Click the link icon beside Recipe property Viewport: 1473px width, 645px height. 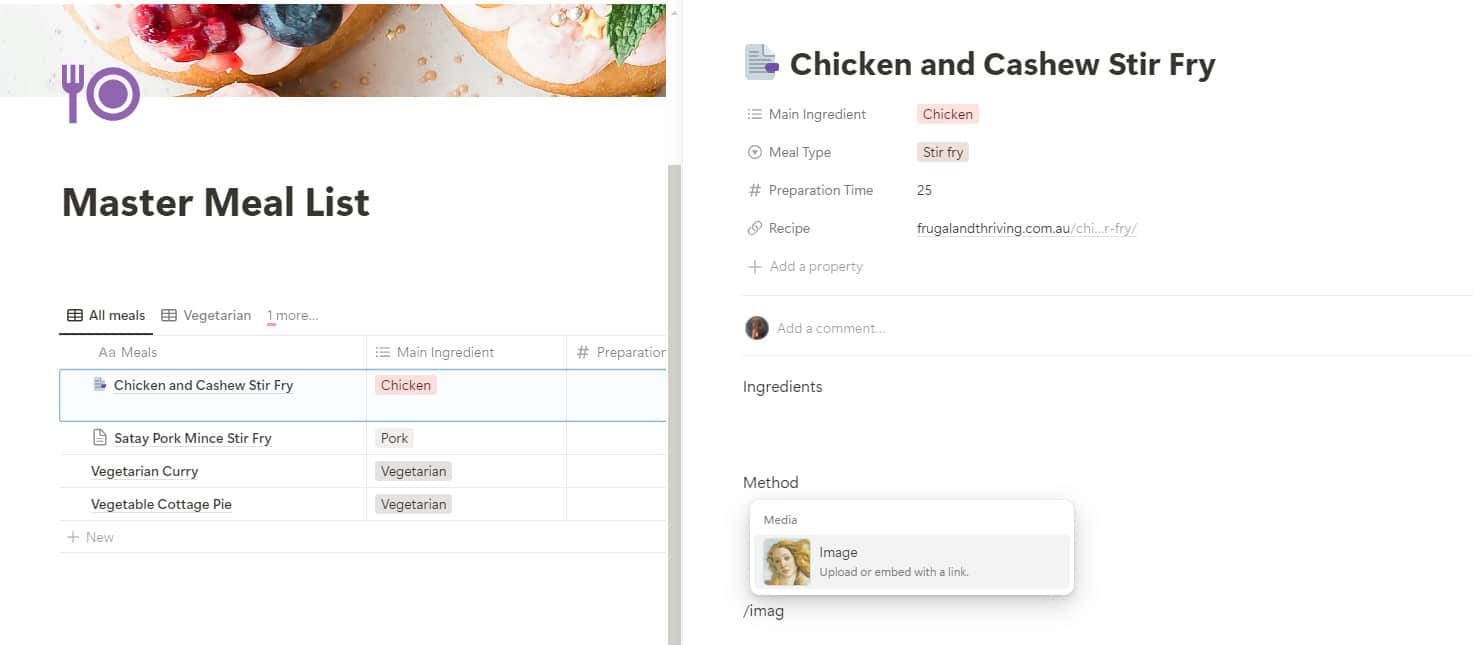point(755,228)
